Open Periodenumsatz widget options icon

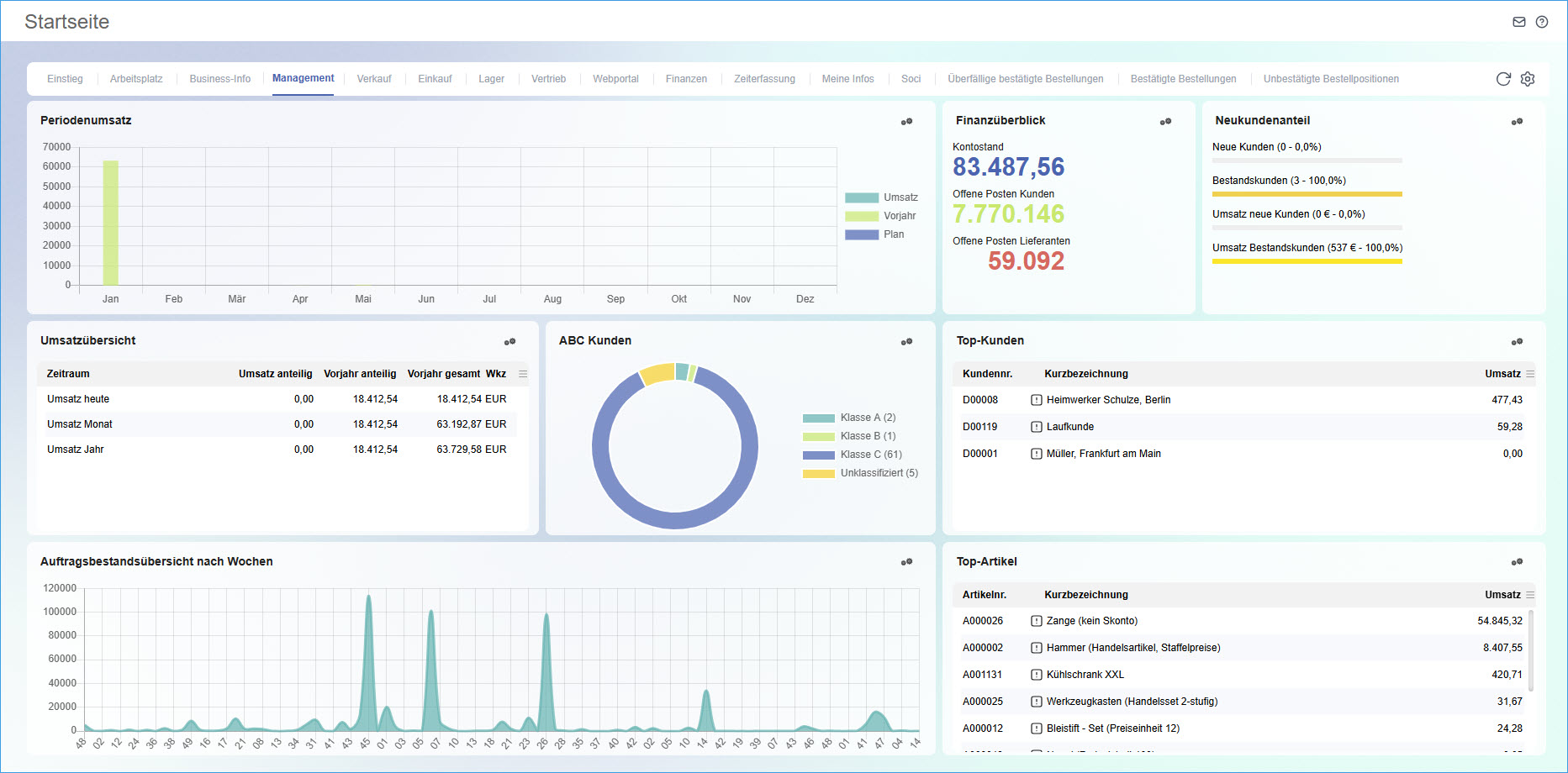906,122
